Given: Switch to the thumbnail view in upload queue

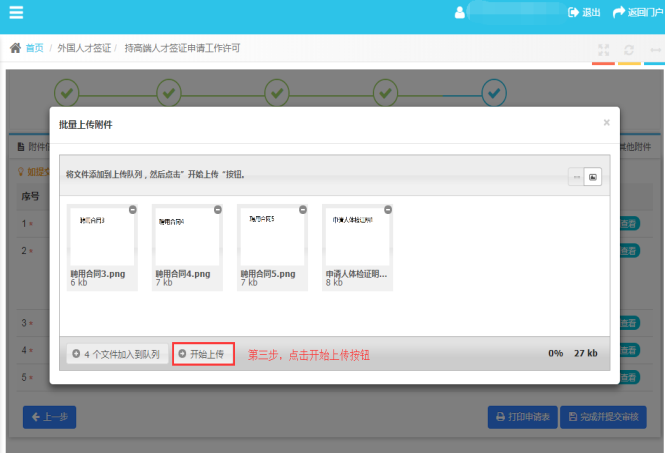Looking at the screenshot, I should click(592, 177).
